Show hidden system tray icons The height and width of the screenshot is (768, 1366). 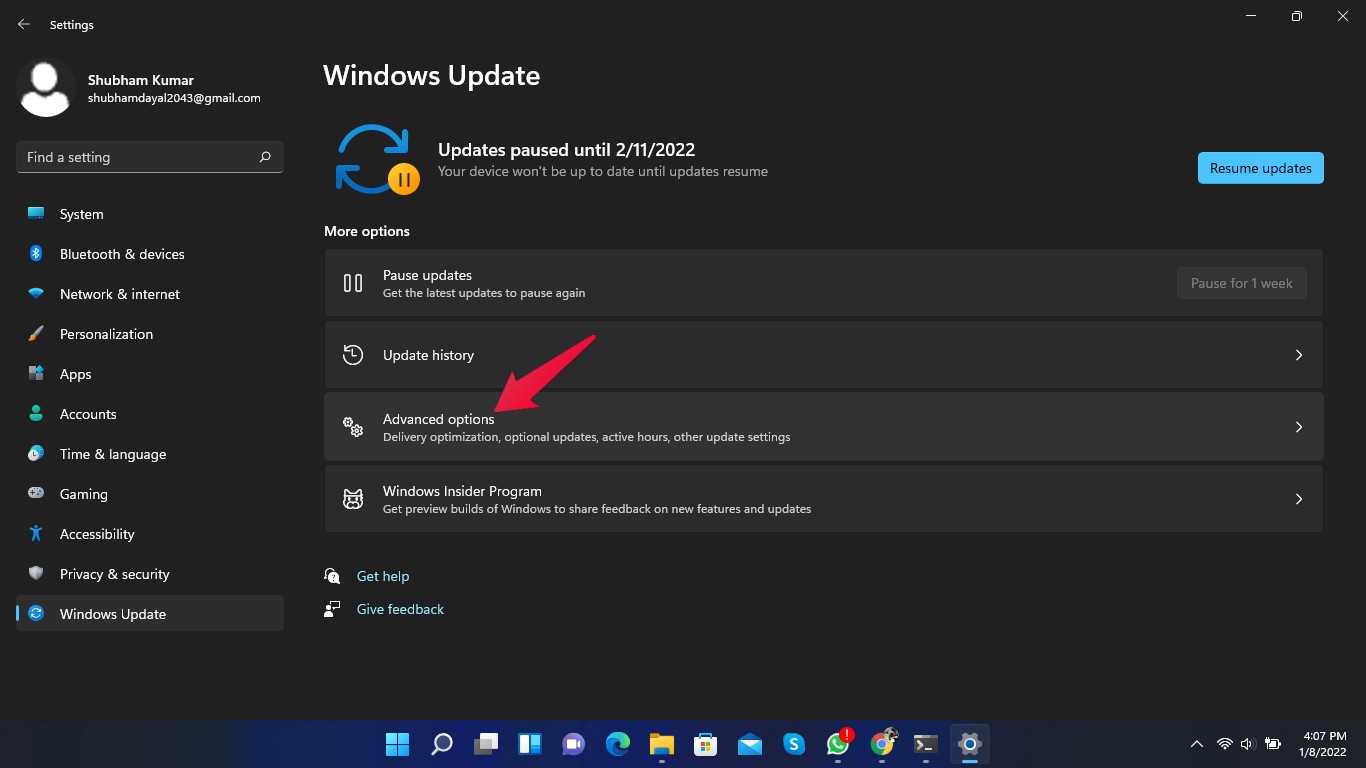(1196, 744)
